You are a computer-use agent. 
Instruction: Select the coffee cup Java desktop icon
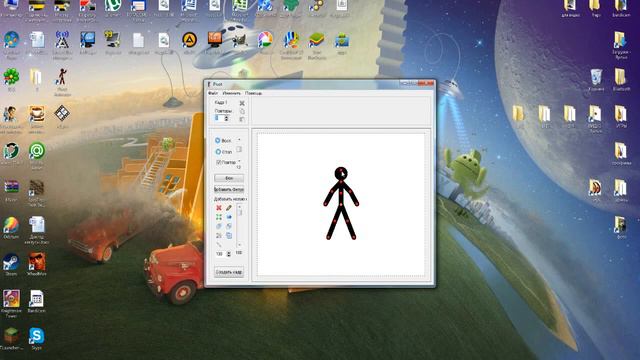click(x=36, y=114)
